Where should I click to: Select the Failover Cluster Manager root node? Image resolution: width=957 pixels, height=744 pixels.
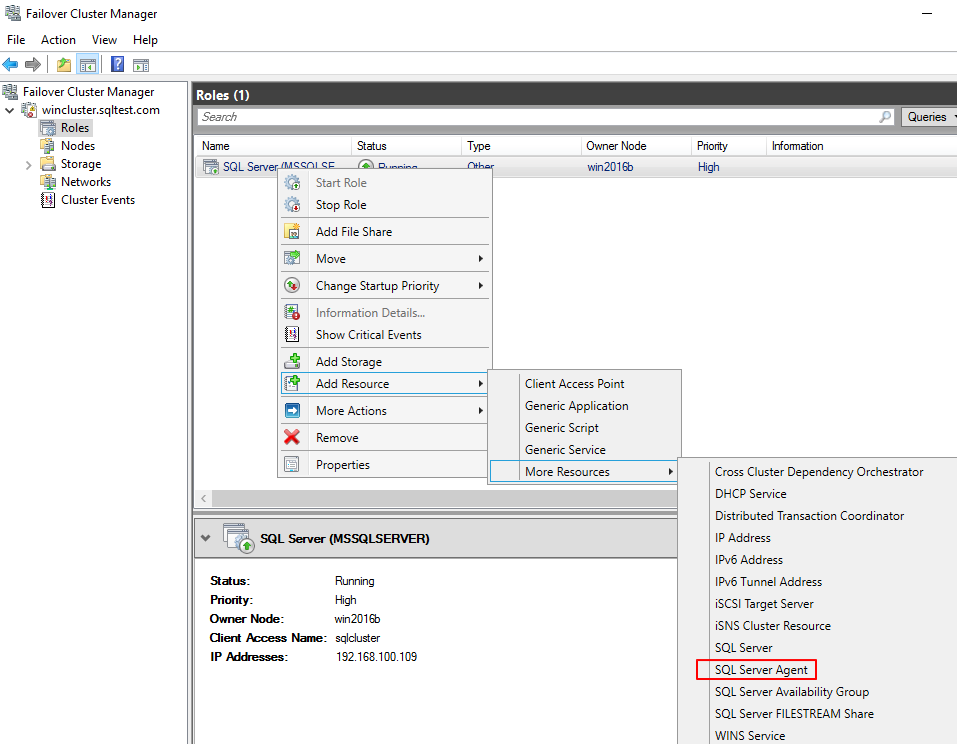click(x=88, y=92)
